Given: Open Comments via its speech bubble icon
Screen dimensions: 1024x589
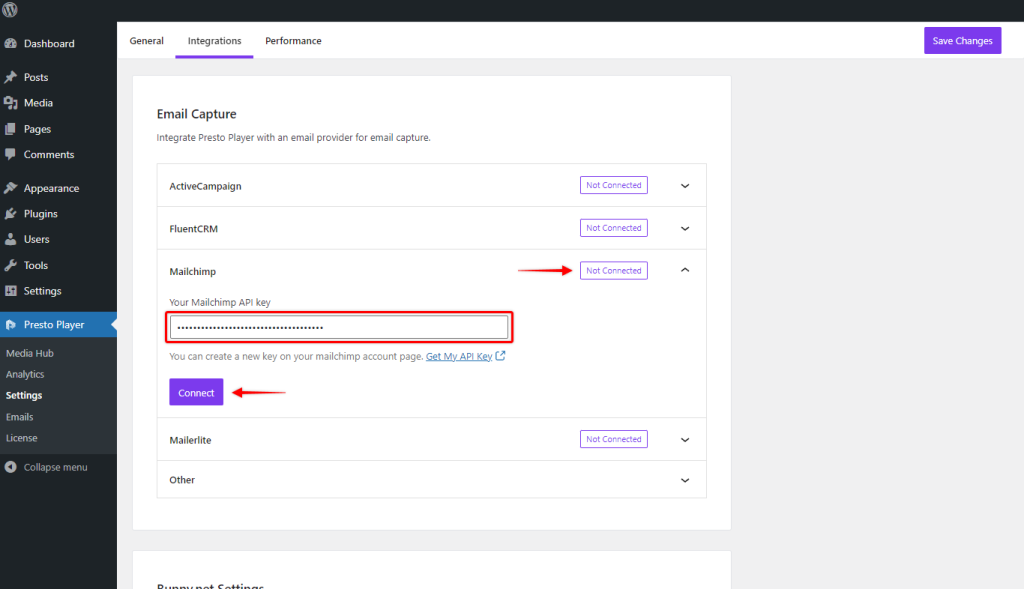Looking at the screenshot, I should click(x=14, y=154).
